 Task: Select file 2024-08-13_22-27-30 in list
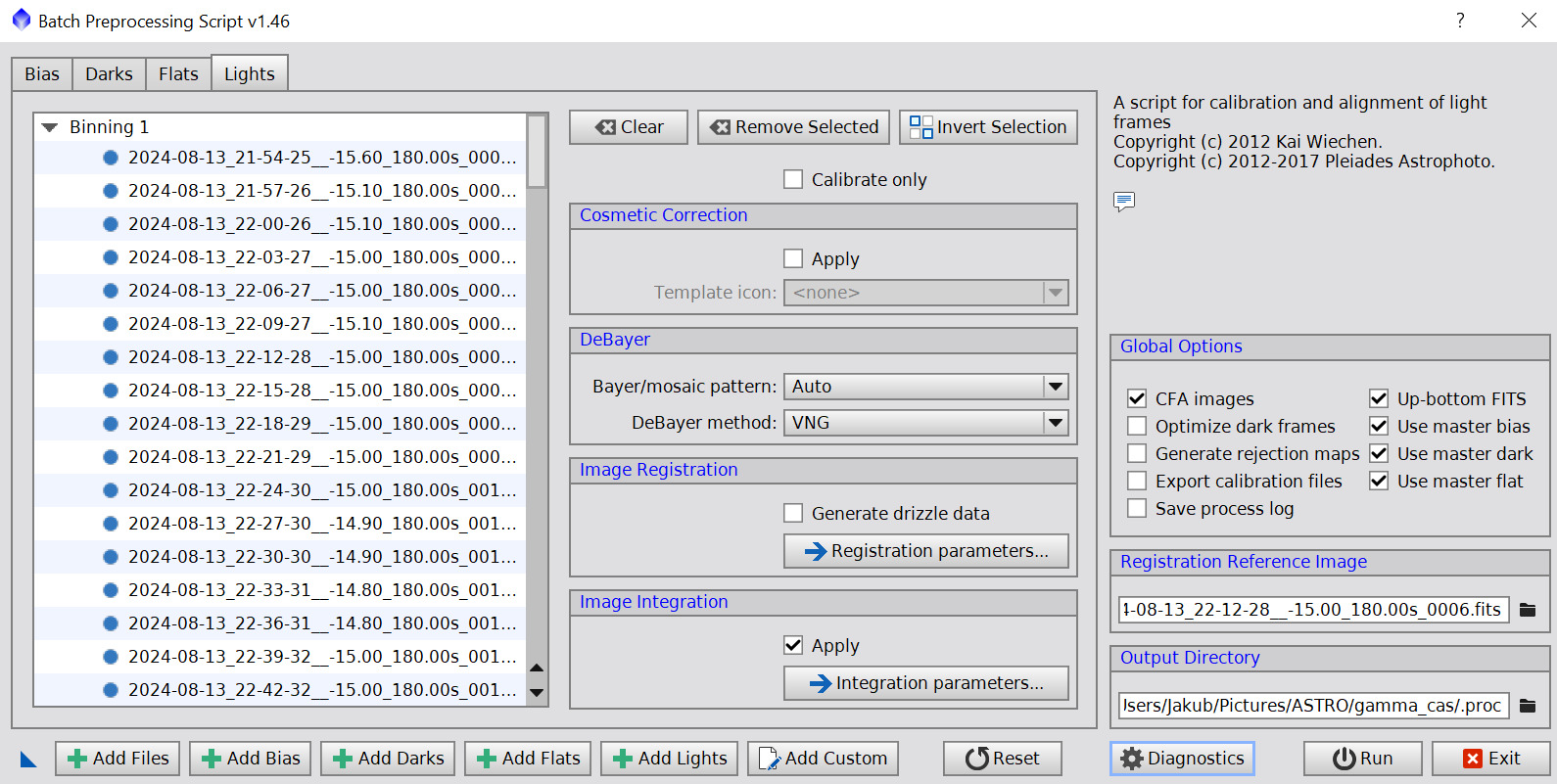[280, 524]
